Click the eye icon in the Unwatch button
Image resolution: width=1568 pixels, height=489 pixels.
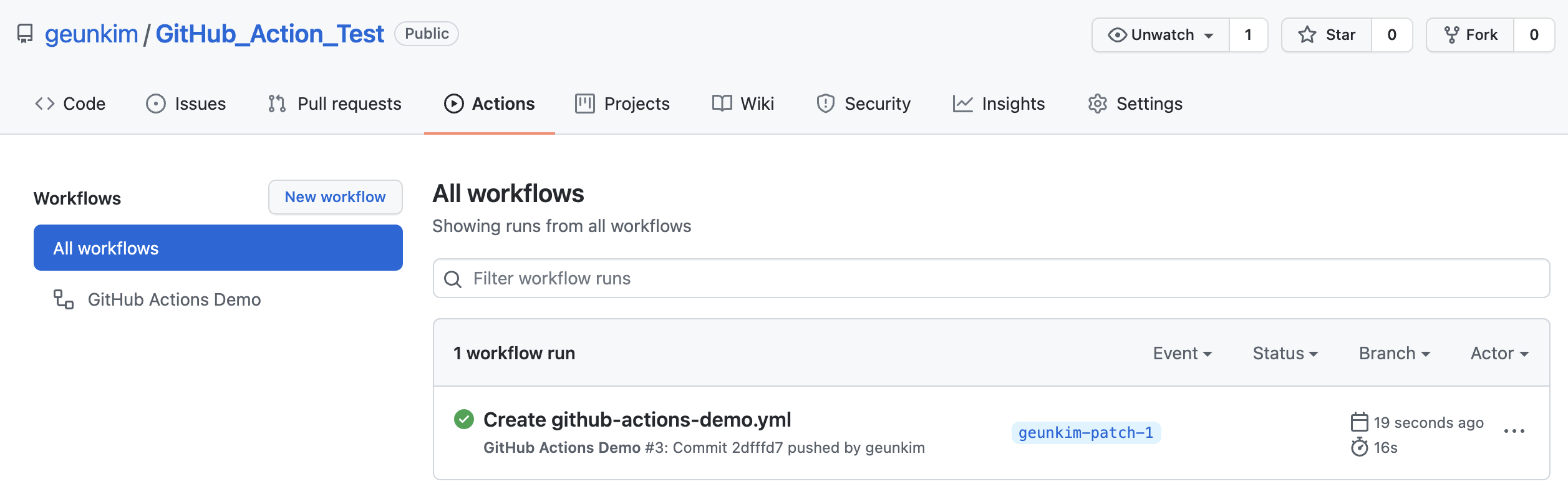pyautogui.click(x=1117, y=35)
